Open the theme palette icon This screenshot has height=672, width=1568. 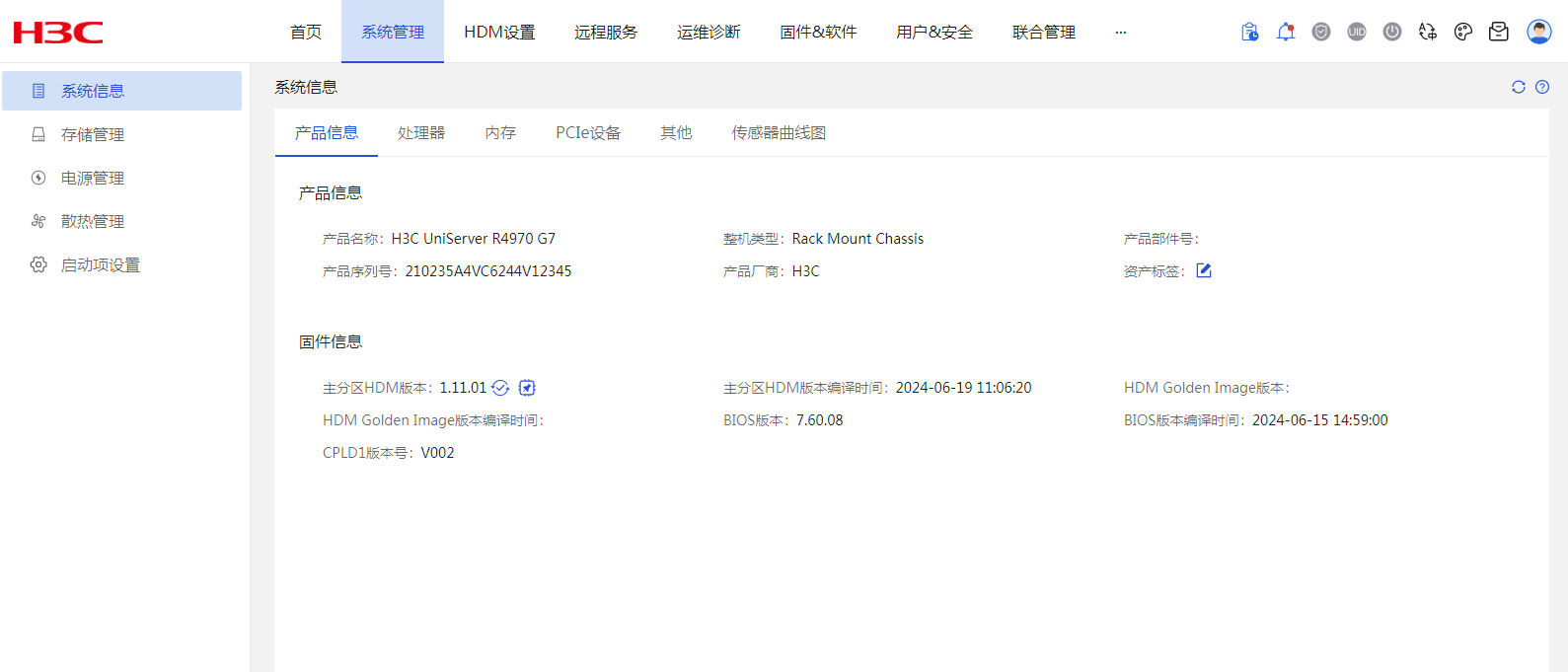tap(1463, 32)
